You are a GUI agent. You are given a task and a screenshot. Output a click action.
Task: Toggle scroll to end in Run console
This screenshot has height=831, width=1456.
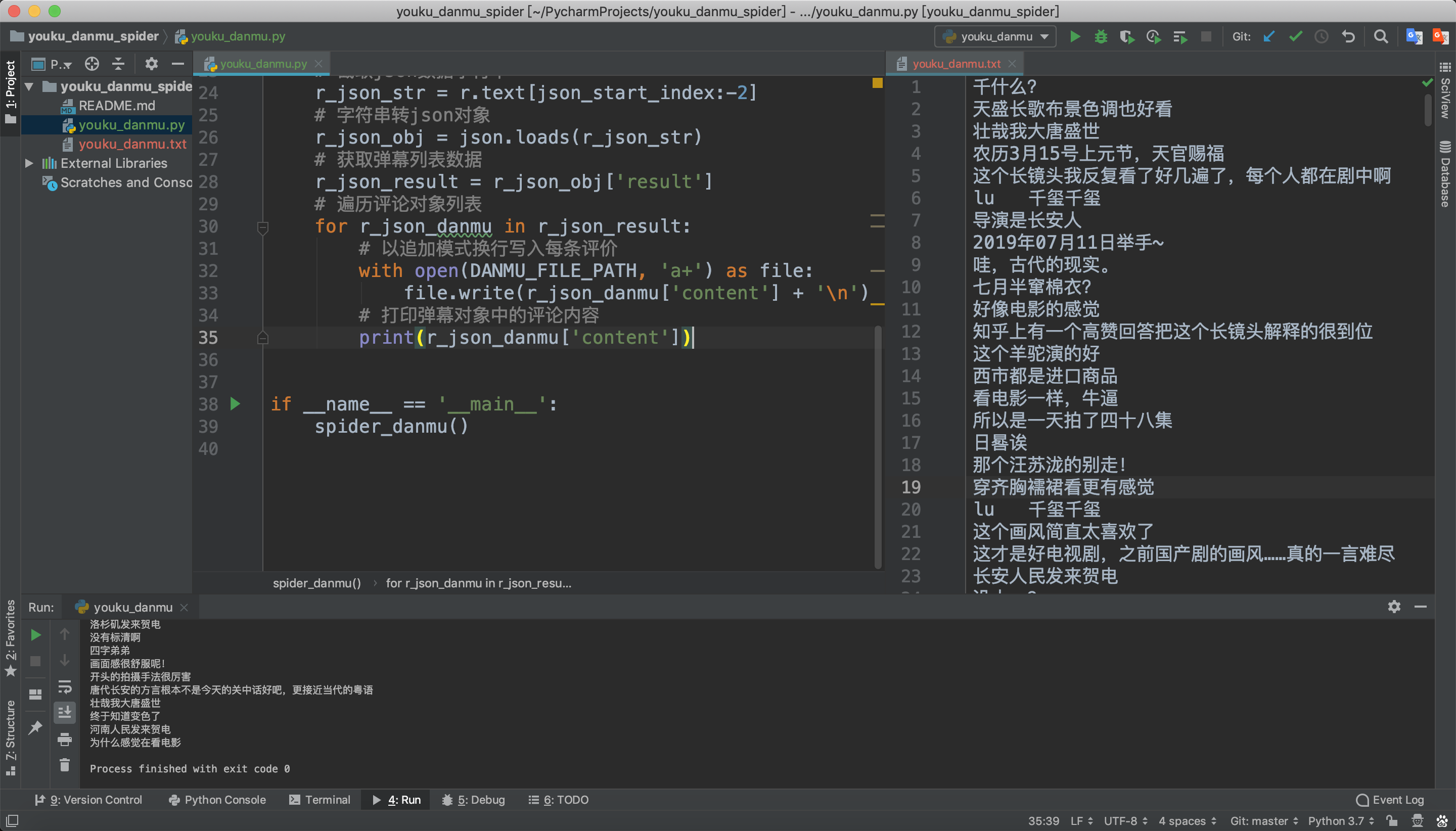65,713
